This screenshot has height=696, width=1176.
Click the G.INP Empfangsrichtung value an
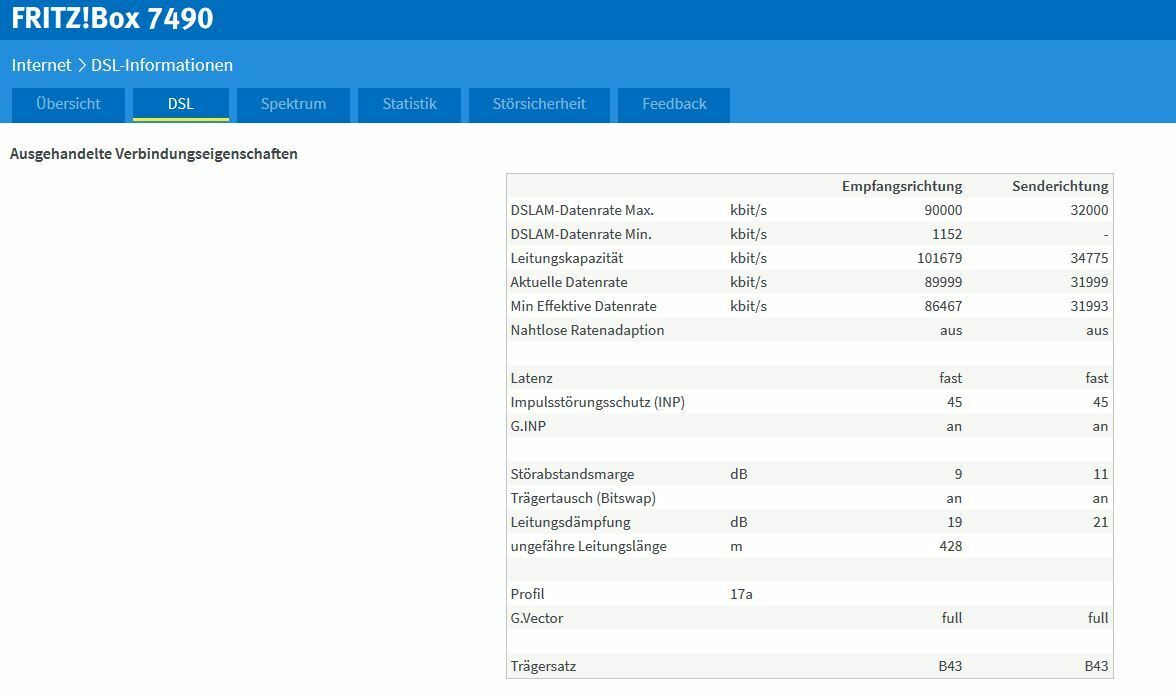click(954, 426)
